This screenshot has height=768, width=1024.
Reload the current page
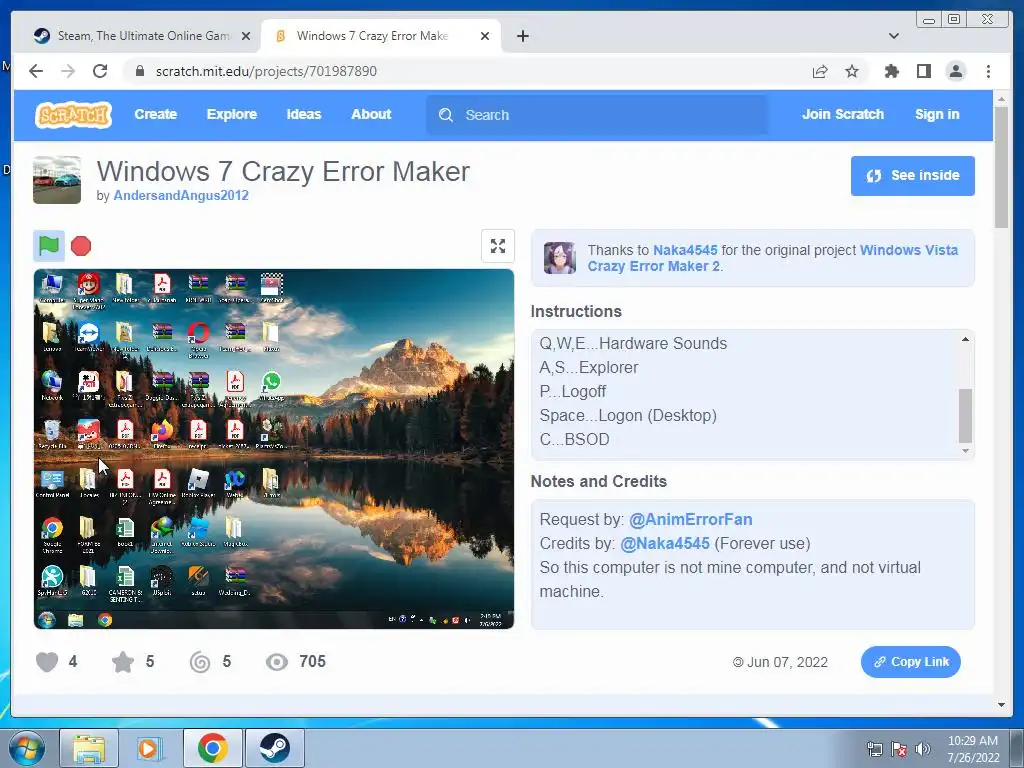[100, 71]
